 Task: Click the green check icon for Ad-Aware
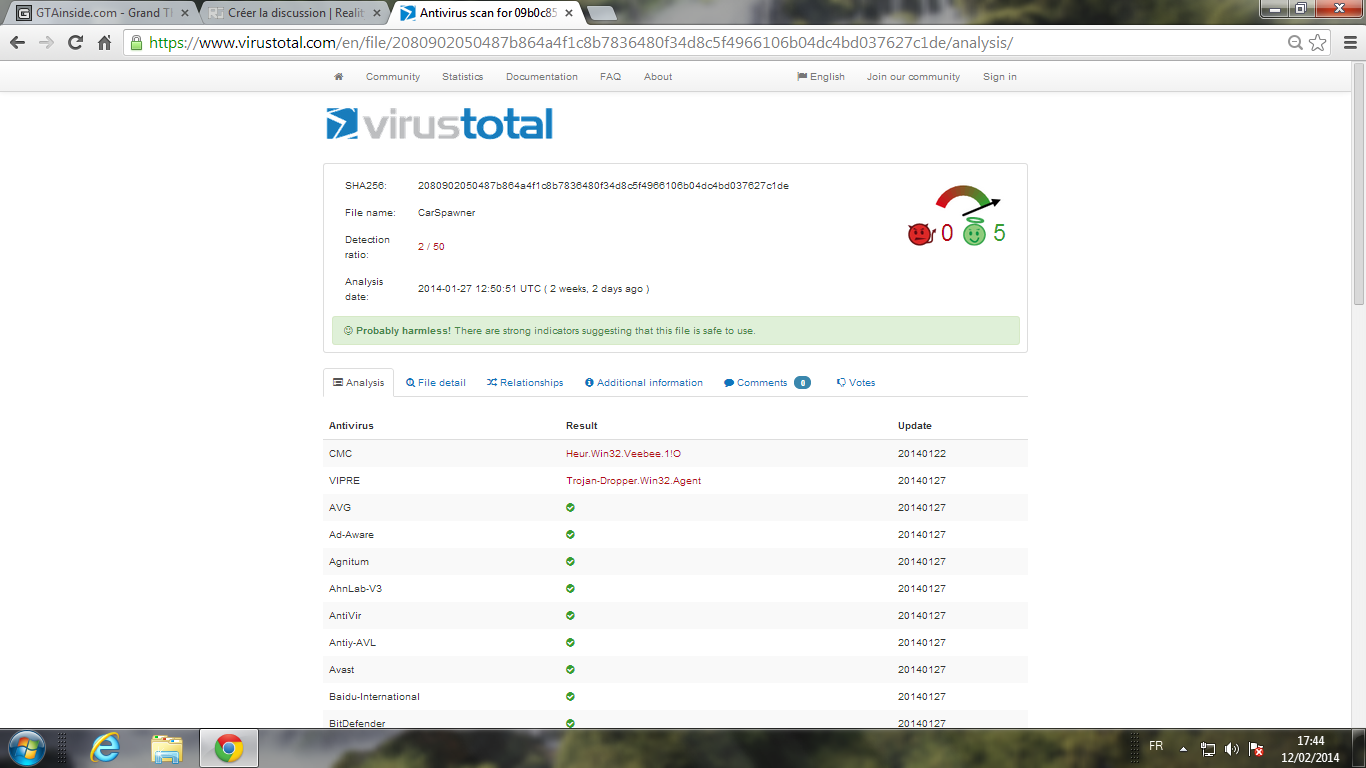pyautogui.click(x=570, y=535)
